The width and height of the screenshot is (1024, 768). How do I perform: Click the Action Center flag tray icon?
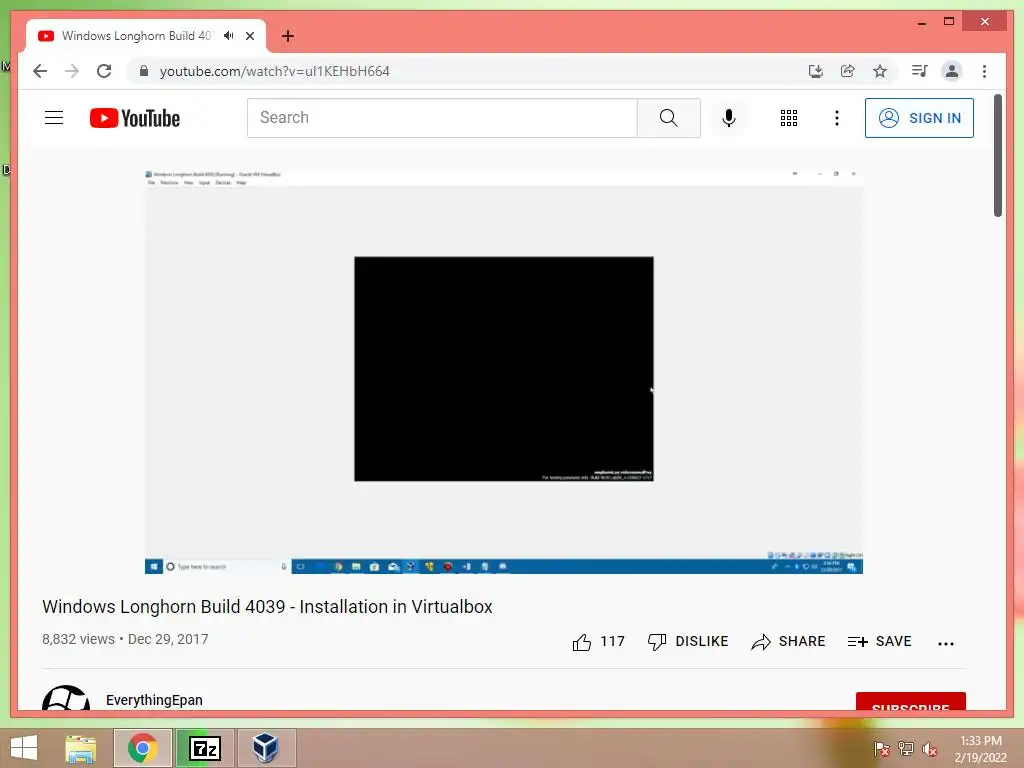click(881, 748)
